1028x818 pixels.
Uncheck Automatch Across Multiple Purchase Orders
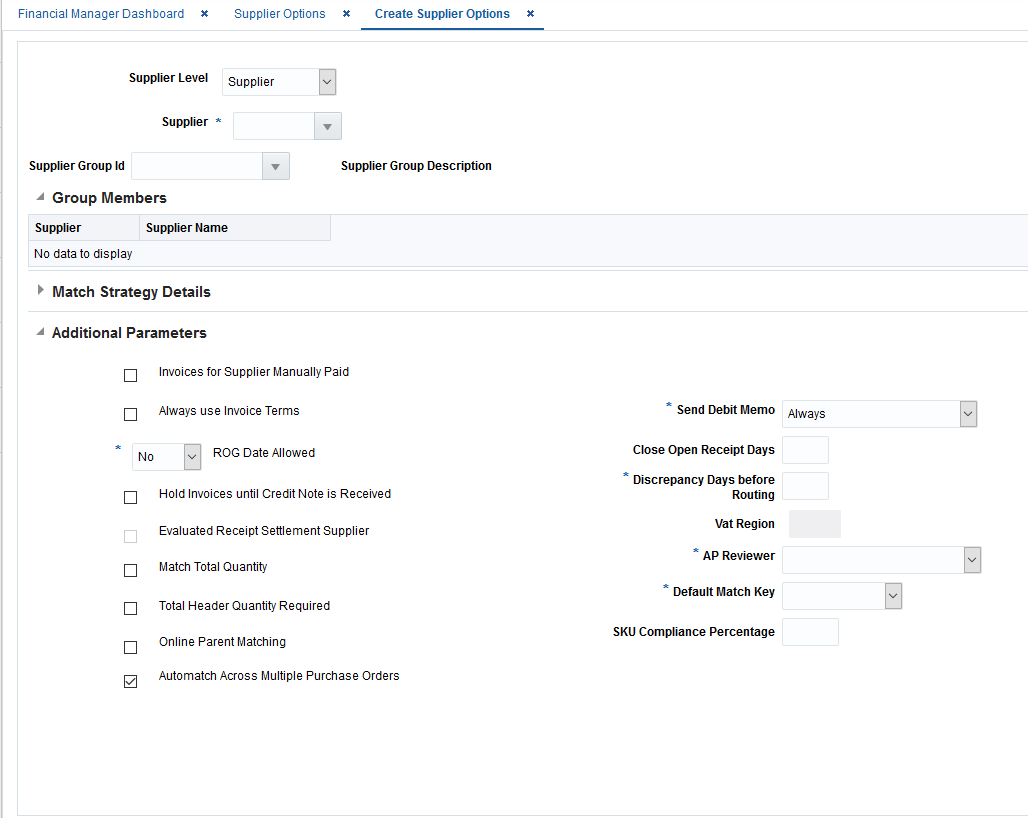[130, 681]
